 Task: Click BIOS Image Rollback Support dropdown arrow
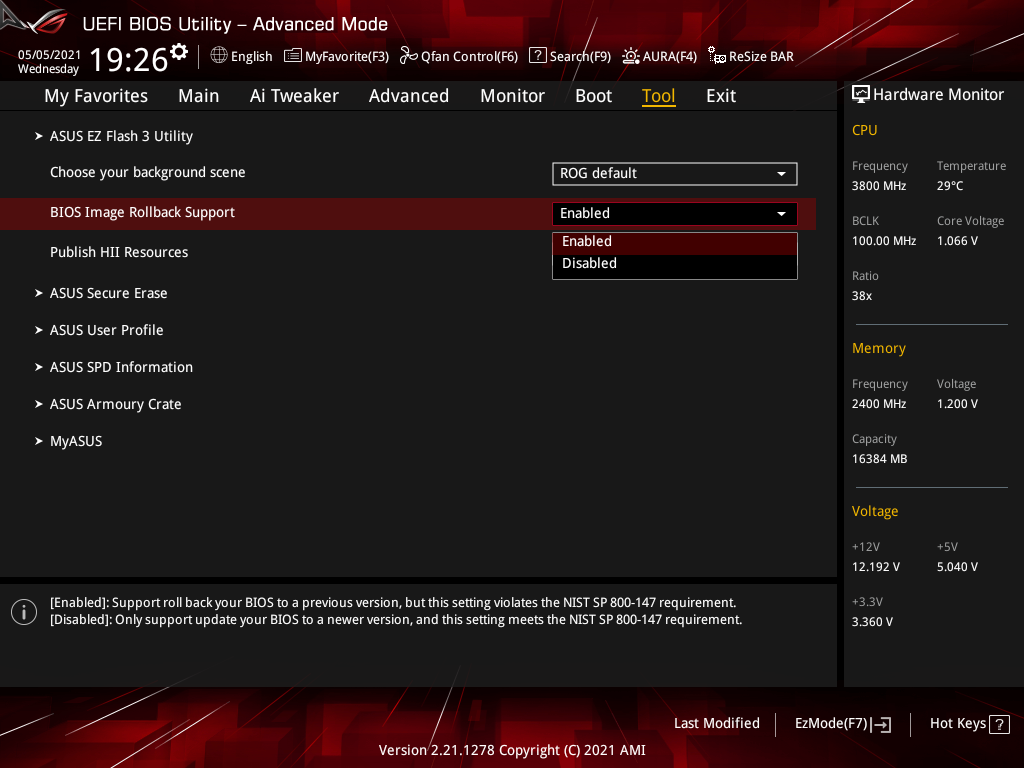pyautogui.click(x=781, y=214)
